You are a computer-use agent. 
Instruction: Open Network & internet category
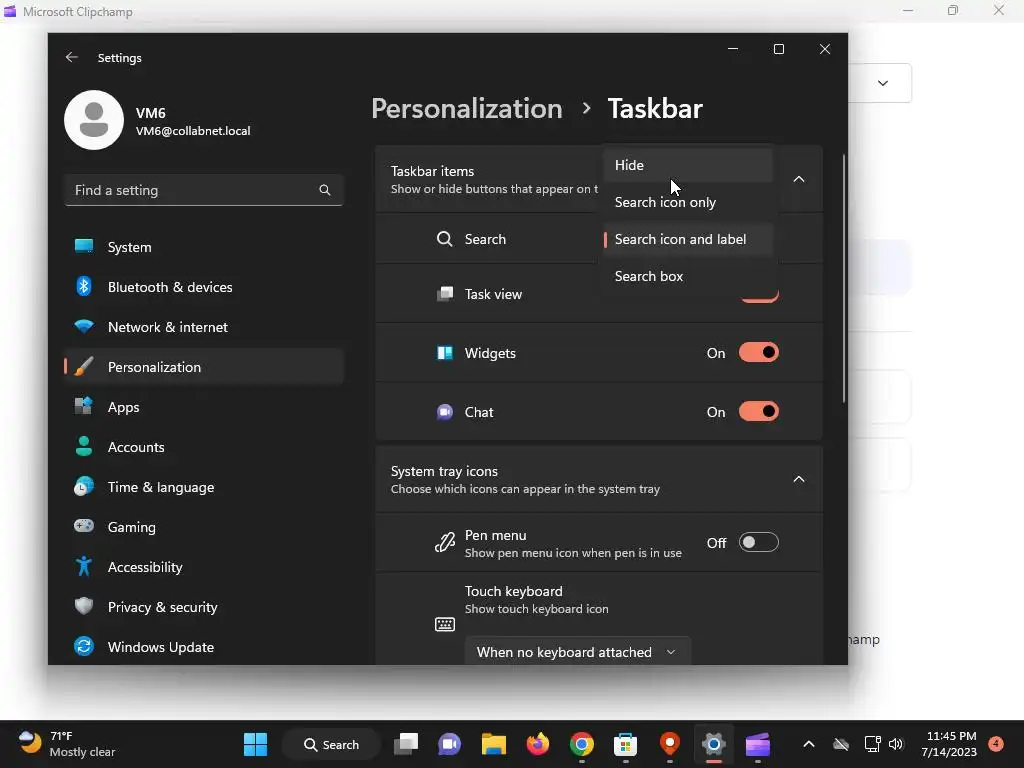click(x=204, y=327)
